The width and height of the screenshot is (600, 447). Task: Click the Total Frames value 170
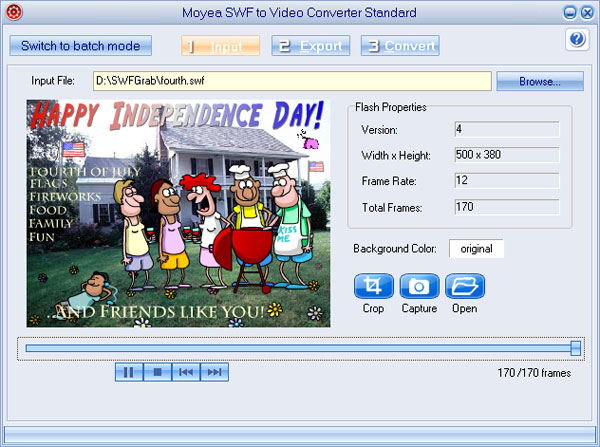[x=507, y=207]
